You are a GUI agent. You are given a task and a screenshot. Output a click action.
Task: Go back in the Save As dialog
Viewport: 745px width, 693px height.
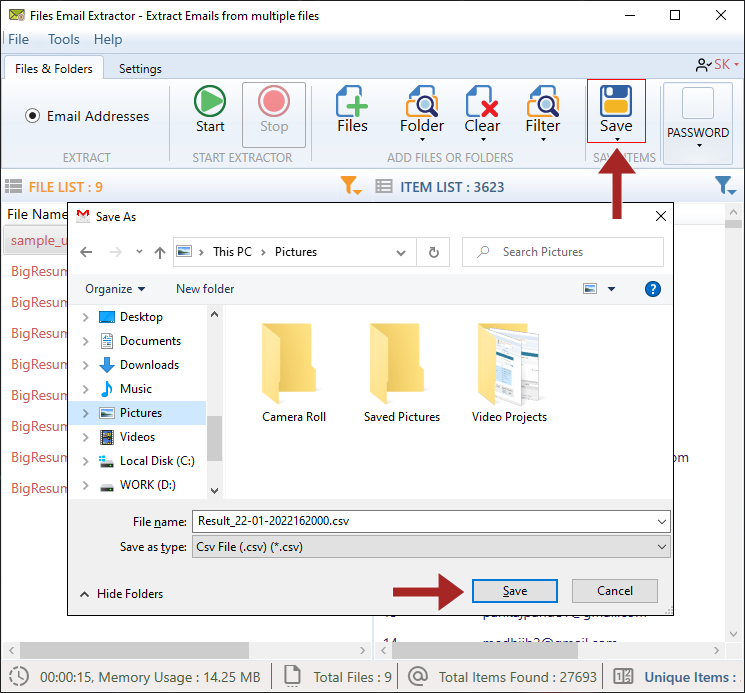(86, 252)
